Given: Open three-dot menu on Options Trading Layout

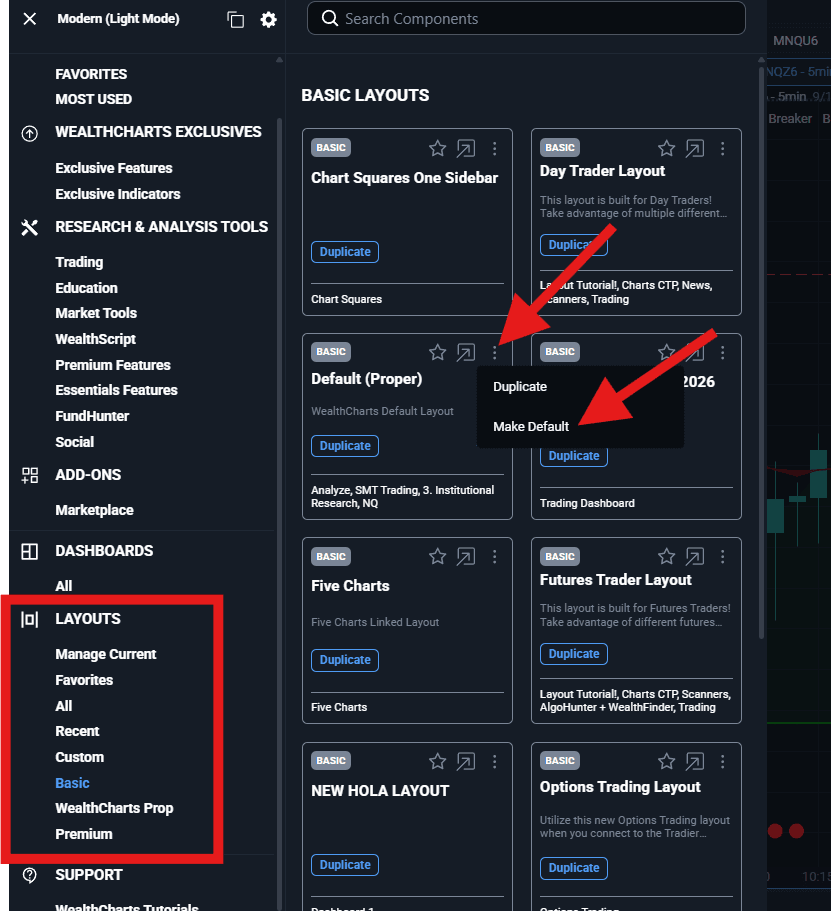Looking at the screenshot, I should click(x=723, y=761).
